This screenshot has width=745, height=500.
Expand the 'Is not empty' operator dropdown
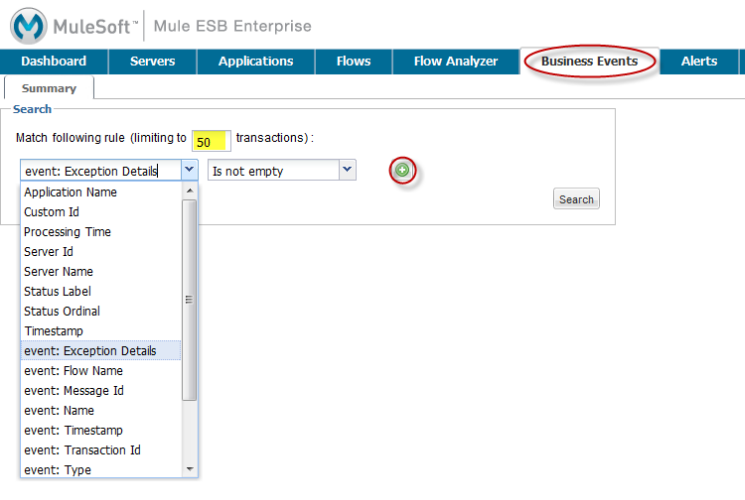click(x=347, y=171)
